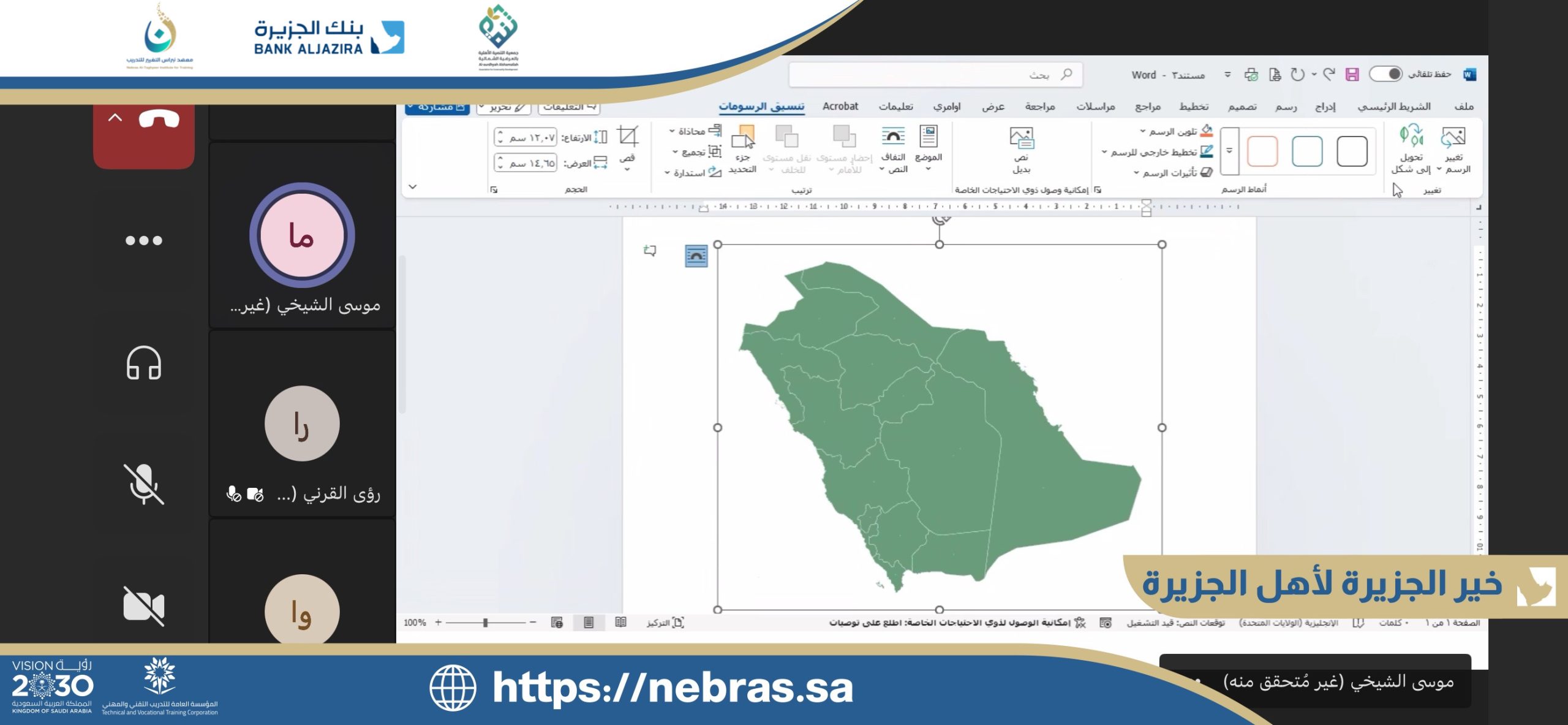Open the Selection Pane (جزء التحديد)

coord(742,139)
